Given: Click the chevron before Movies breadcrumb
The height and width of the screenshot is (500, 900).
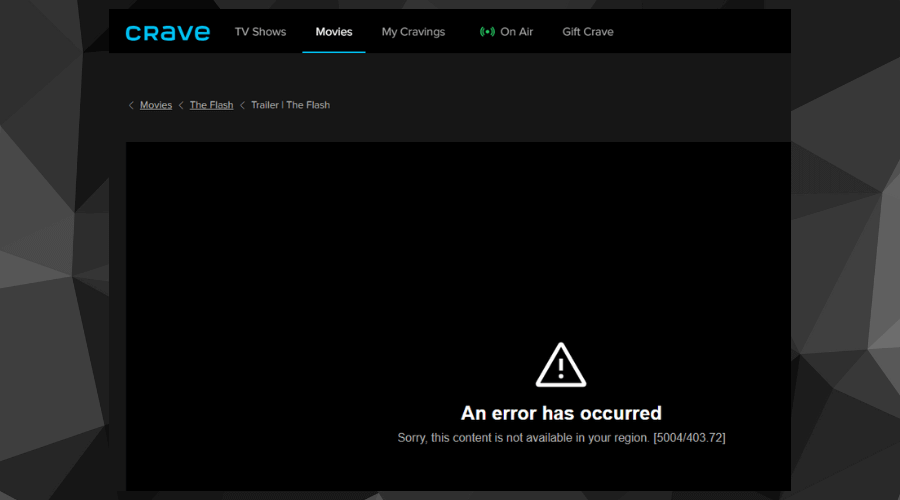Looking at the screenshot, I should [x=131, y=105].
